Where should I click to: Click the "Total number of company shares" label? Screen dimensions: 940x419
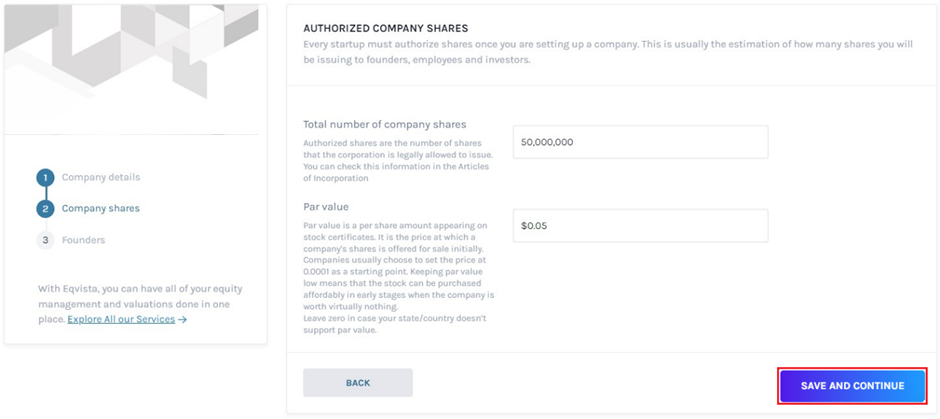[x=385, y=125]
